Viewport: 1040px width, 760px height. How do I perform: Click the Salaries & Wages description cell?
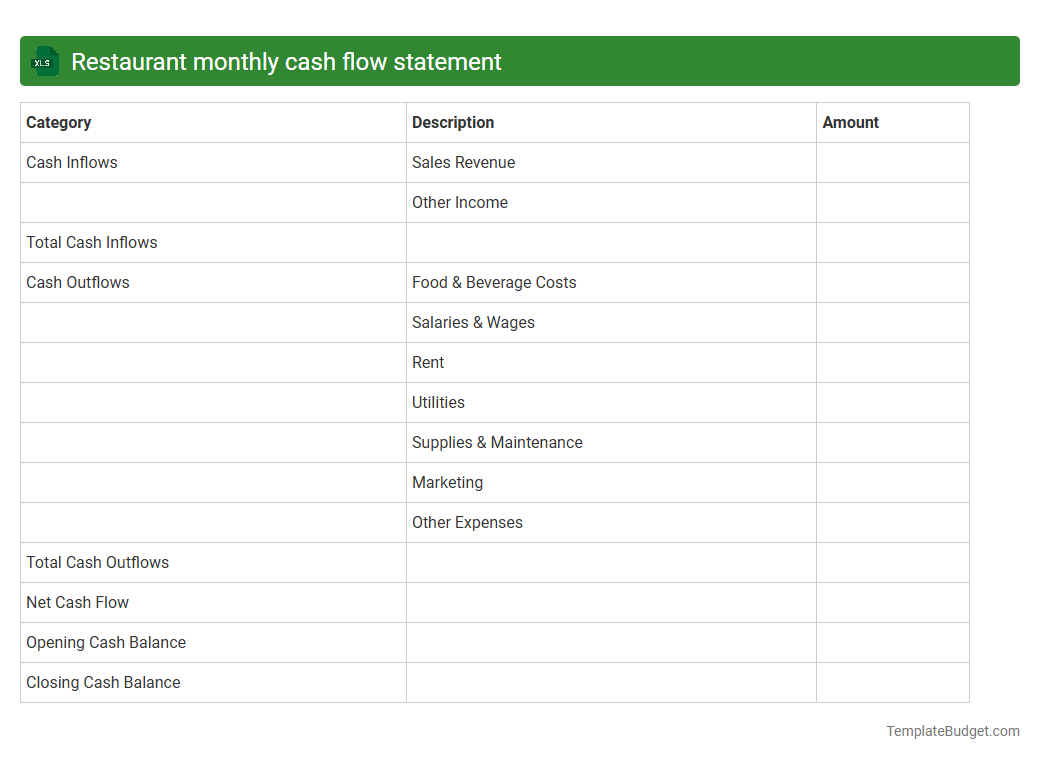473,322
